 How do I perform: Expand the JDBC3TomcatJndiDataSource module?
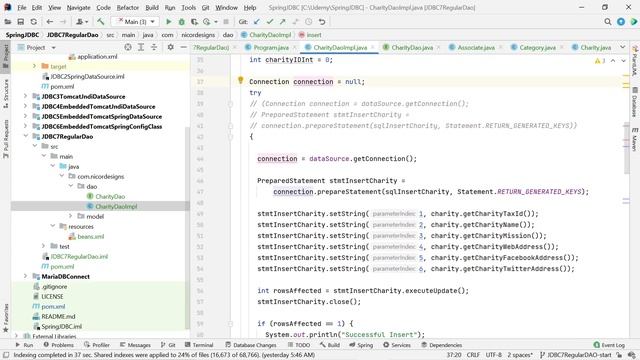pos(25,96)
